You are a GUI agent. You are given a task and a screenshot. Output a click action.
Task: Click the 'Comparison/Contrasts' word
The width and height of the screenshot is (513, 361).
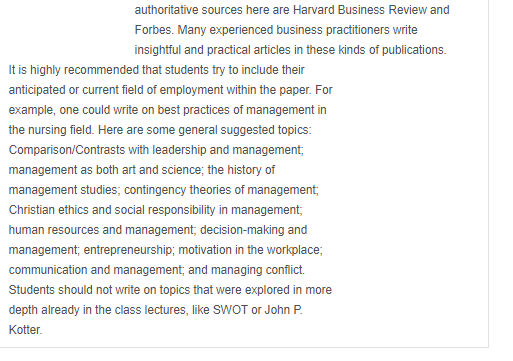[x=67, y=150]
